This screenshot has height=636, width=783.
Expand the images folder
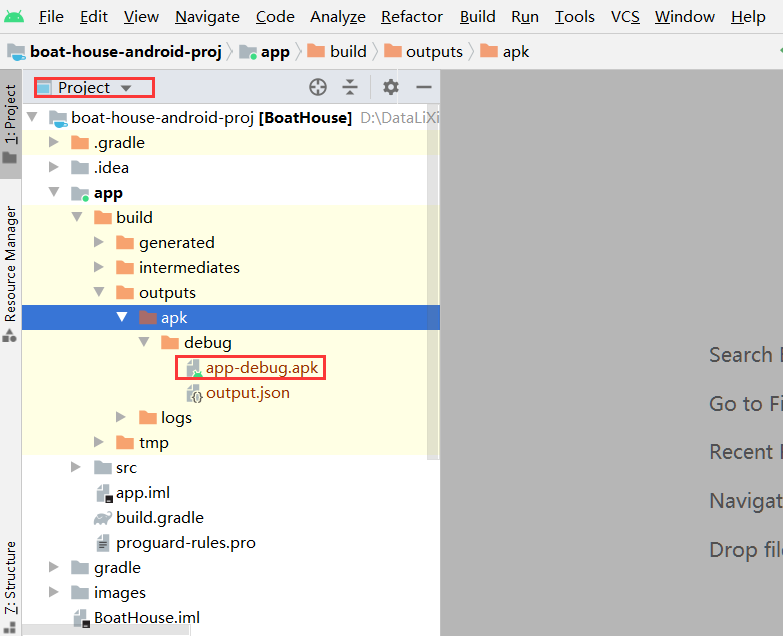click(53, 592)
